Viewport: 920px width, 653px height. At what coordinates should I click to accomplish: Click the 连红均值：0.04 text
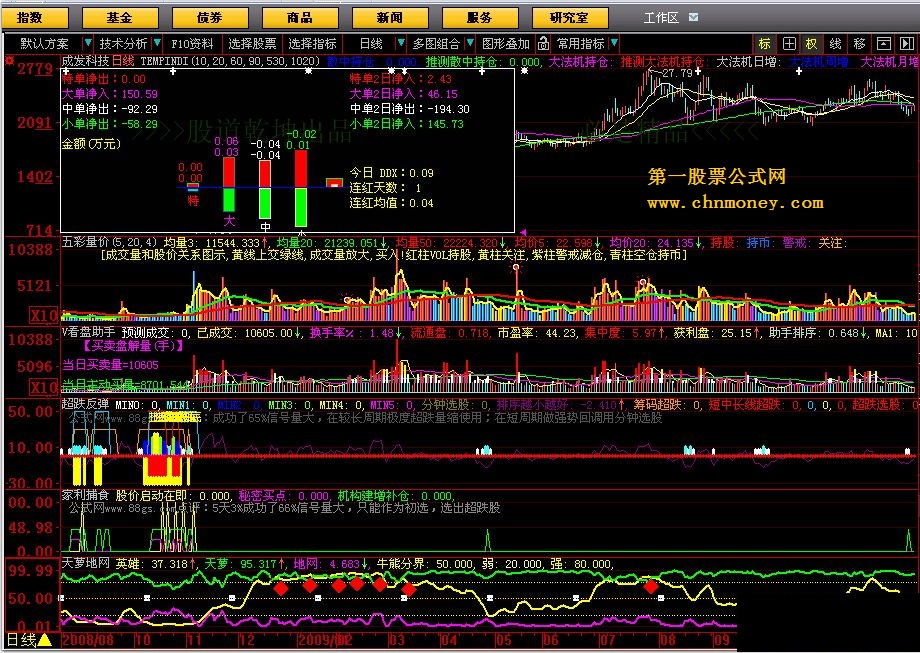coord(391,203)
